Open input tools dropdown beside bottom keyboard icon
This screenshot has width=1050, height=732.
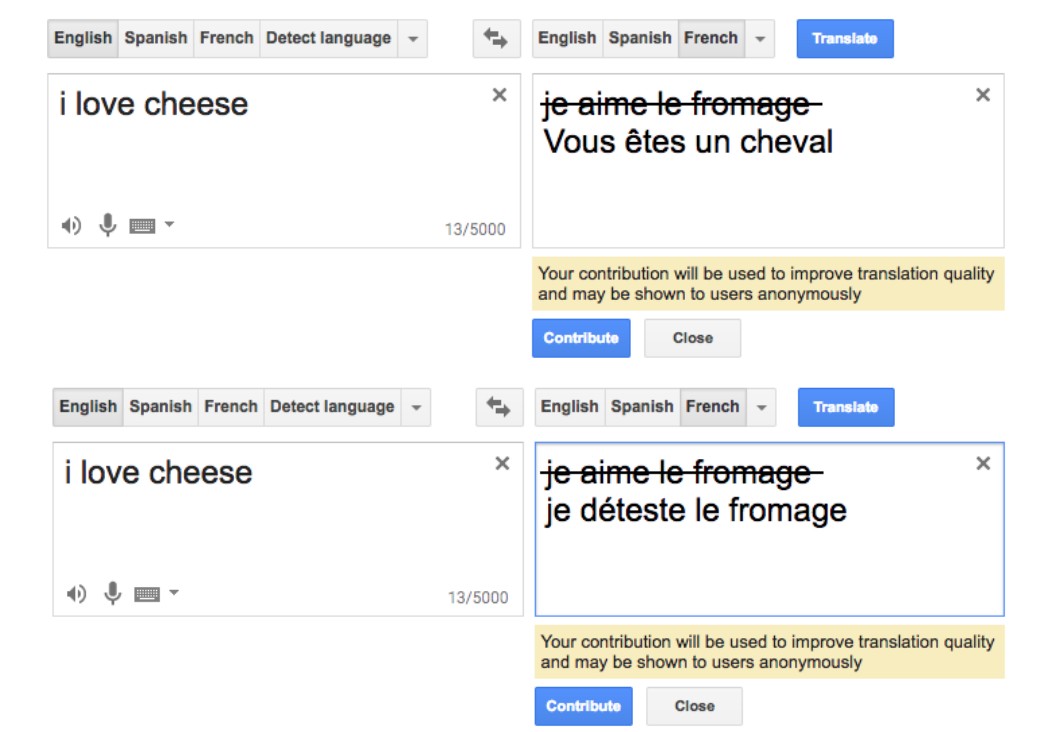pos(174,593)
